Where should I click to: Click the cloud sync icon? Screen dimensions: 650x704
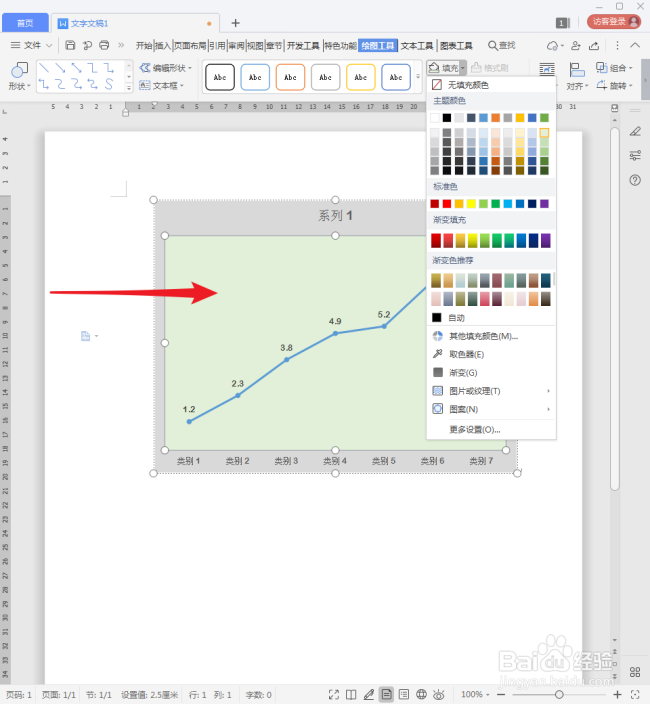[552, 45]
